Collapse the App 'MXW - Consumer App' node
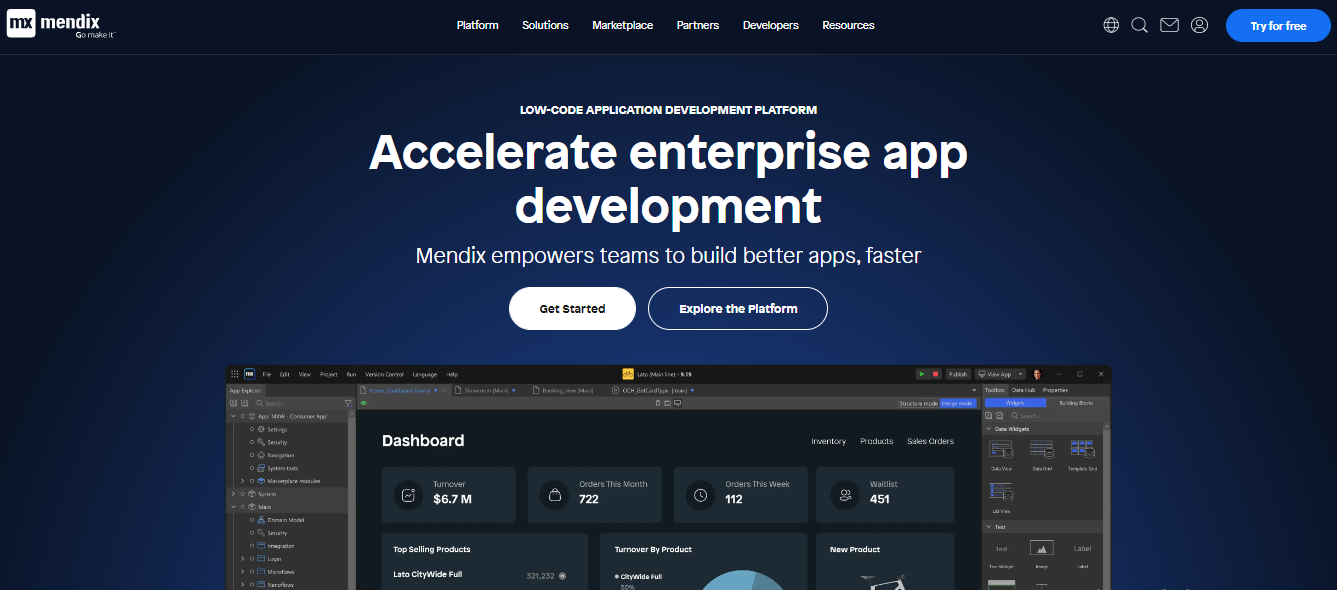The height and width of the screenshot is (590, 1337). [x=233, y=416]
